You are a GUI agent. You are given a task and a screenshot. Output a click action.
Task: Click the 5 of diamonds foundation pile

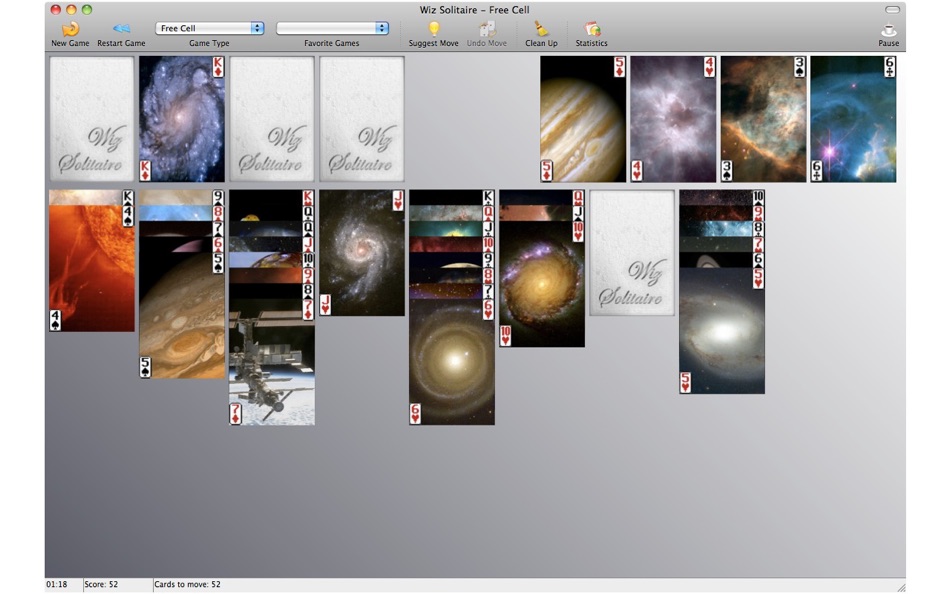tap(583, 119)
